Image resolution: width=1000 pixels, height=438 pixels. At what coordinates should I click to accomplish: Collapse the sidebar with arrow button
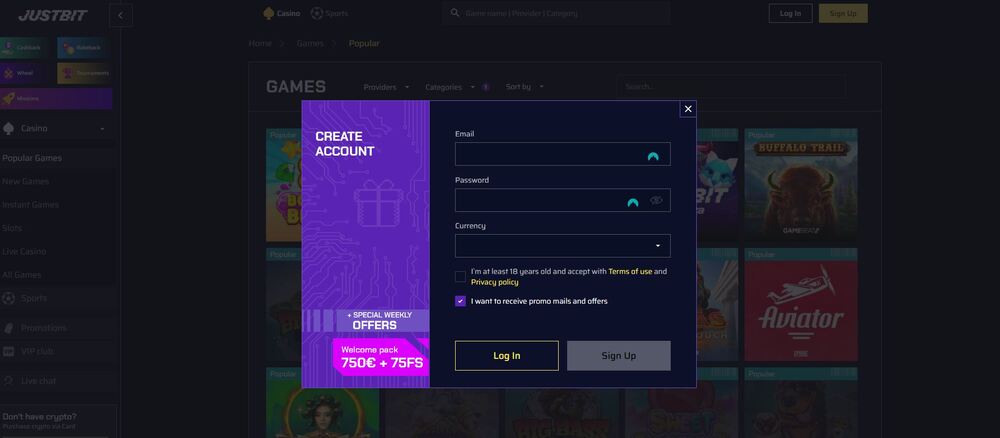click(x=121, y=15)
